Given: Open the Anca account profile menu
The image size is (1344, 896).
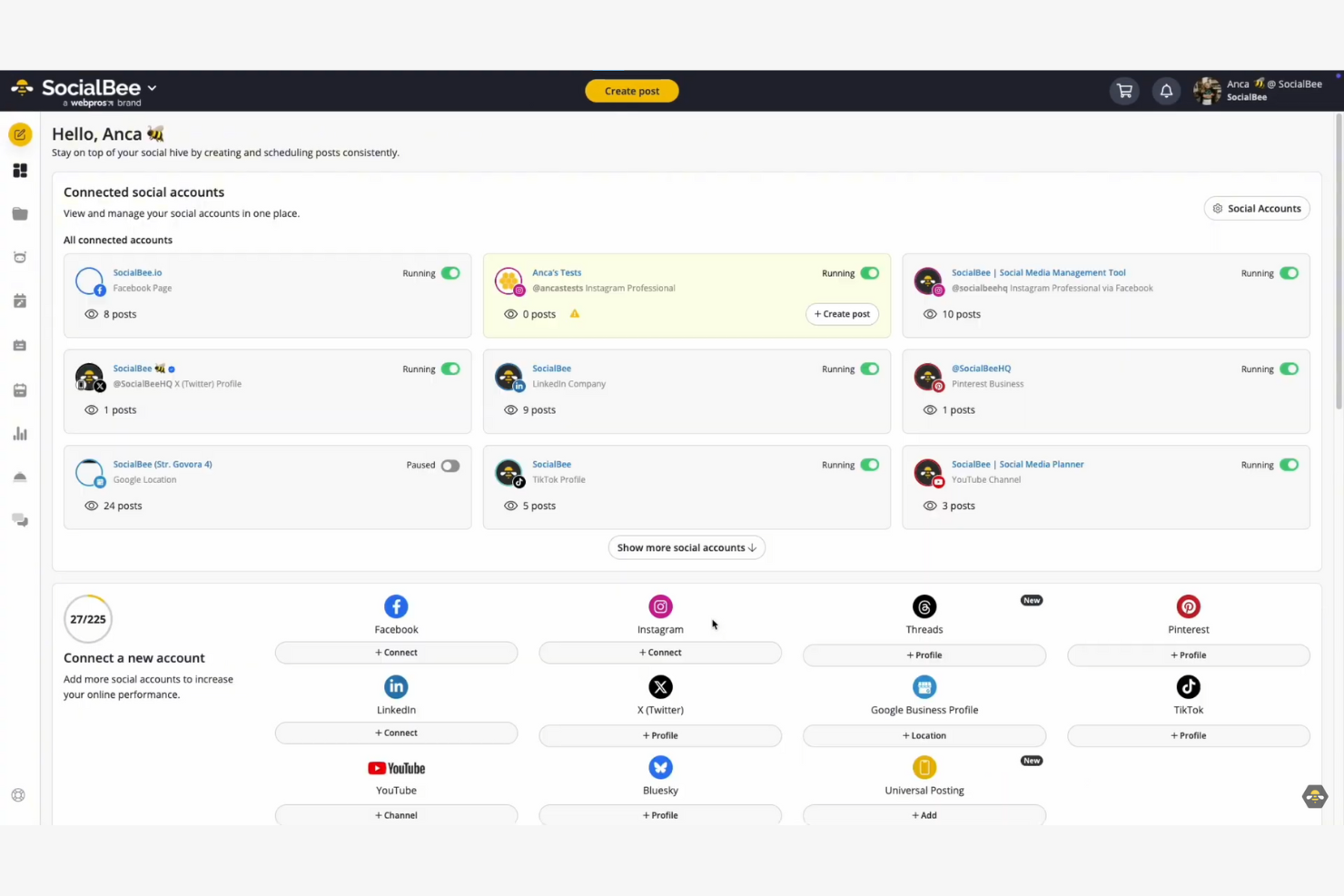Looking at the screenshot, I should coord(1262,90).
